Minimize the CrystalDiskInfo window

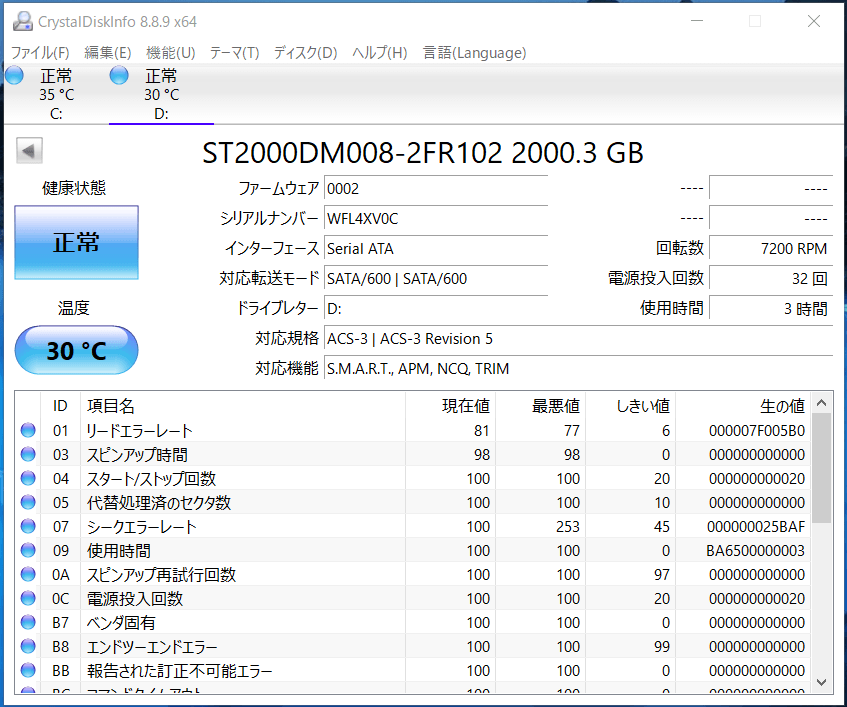tap(697, 22)
